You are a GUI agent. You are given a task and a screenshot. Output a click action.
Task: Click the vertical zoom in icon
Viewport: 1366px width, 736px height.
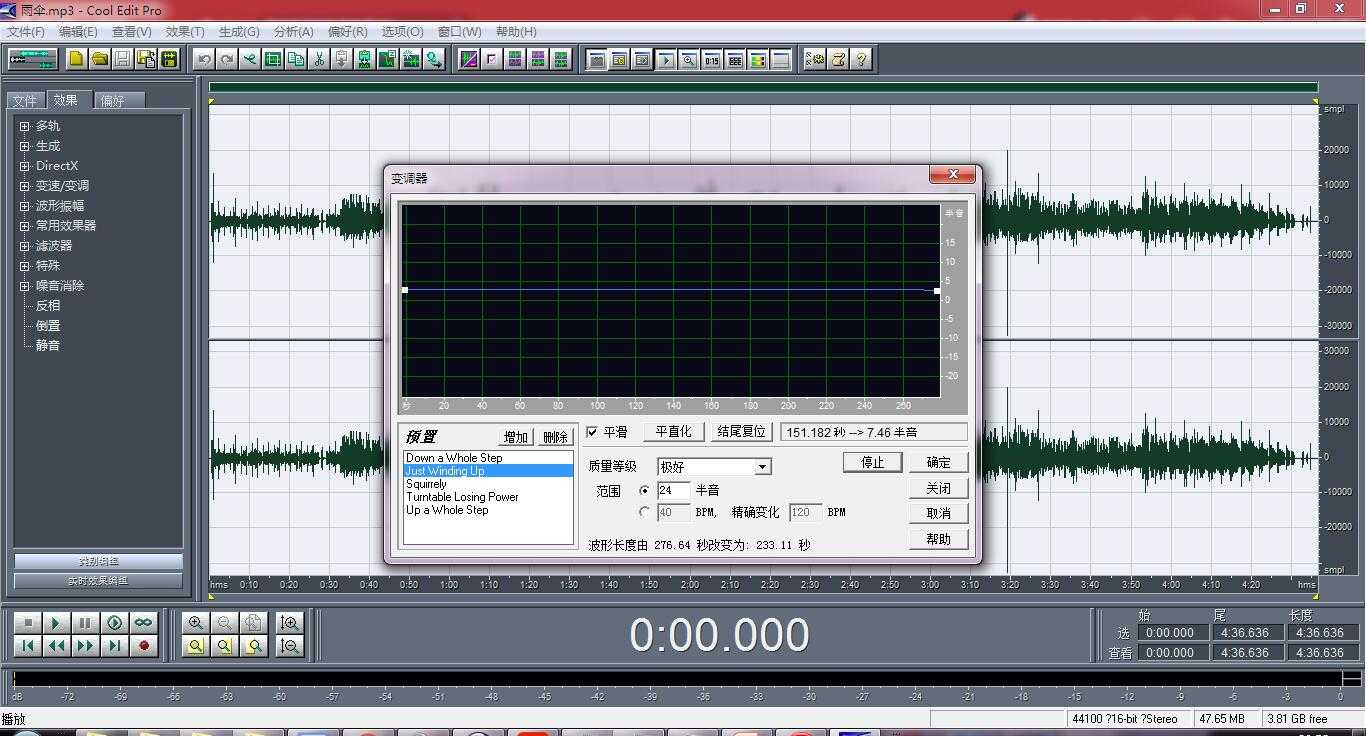(x=290, y=623)
